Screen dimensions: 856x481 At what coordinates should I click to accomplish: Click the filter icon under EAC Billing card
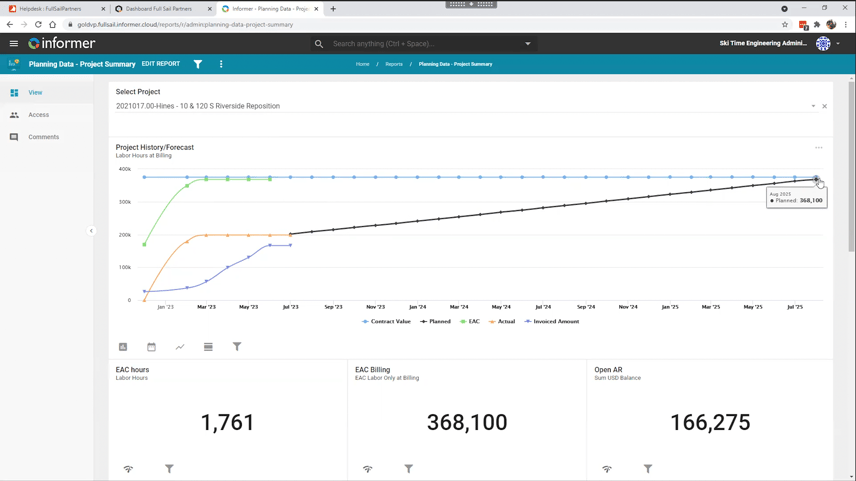click(408, 469)
